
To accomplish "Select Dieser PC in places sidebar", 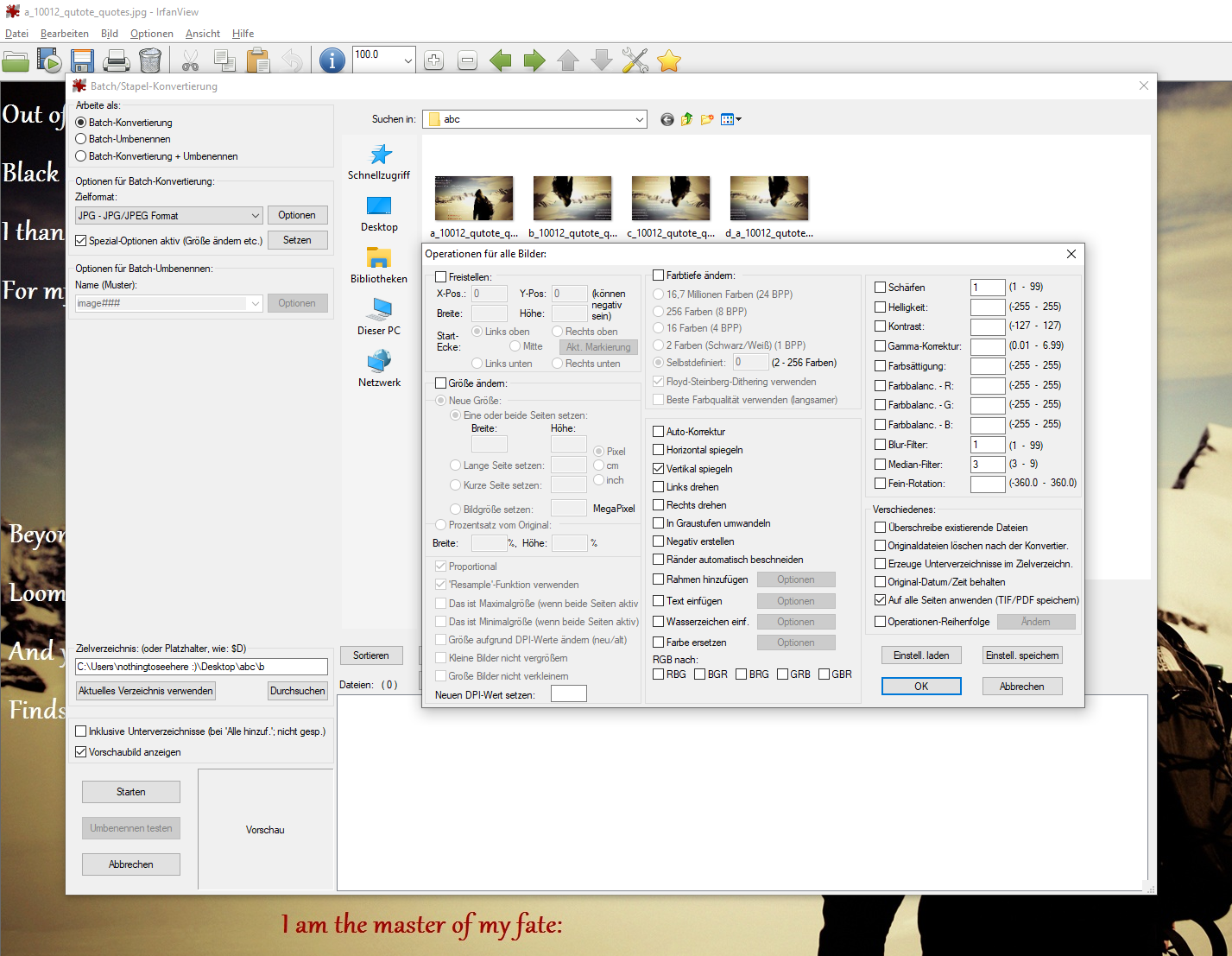I will [x=379, y=318].
